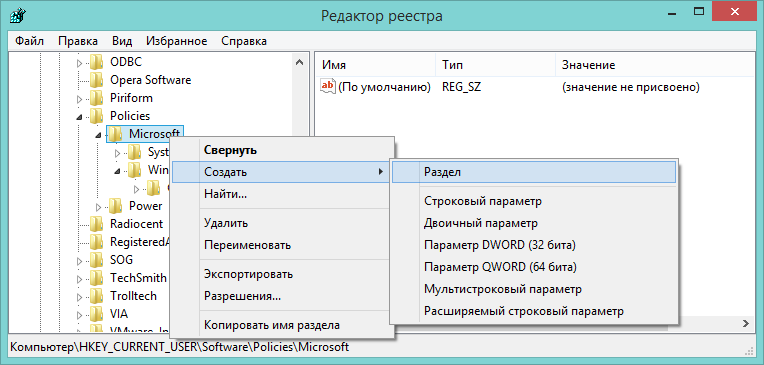The height and width of the screenshot is (365, 764).
Task: Select Параметр QWORD (64 бита)
Action: tap(534, 267)
